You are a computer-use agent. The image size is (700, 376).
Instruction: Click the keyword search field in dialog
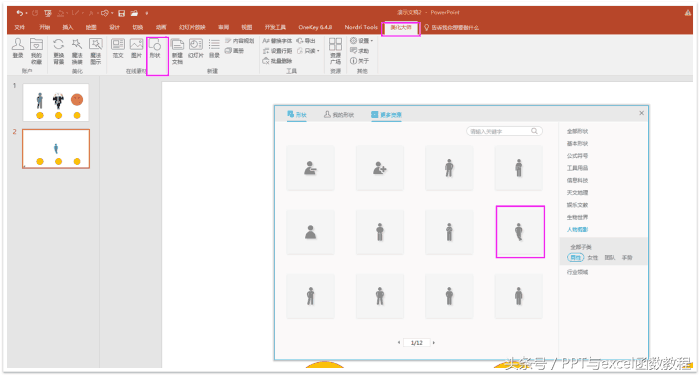(x=504, y=131)
